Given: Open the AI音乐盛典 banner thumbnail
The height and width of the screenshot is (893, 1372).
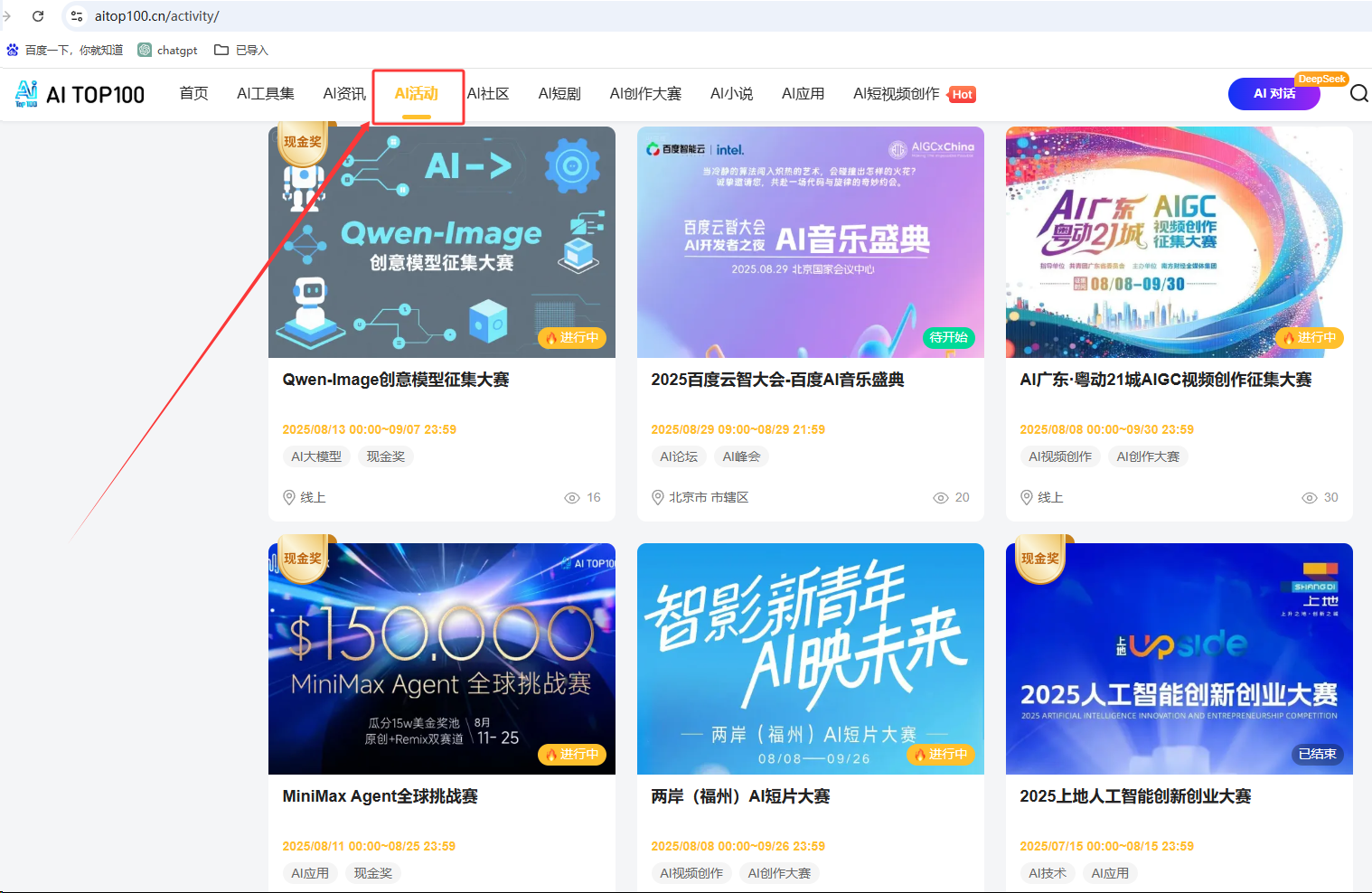Looking at the screenshot, I should 811,242.
